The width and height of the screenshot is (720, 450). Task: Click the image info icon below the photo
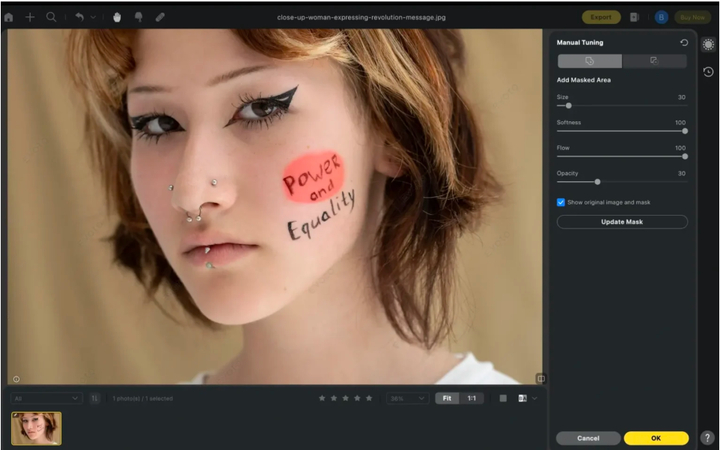point(16,379)
